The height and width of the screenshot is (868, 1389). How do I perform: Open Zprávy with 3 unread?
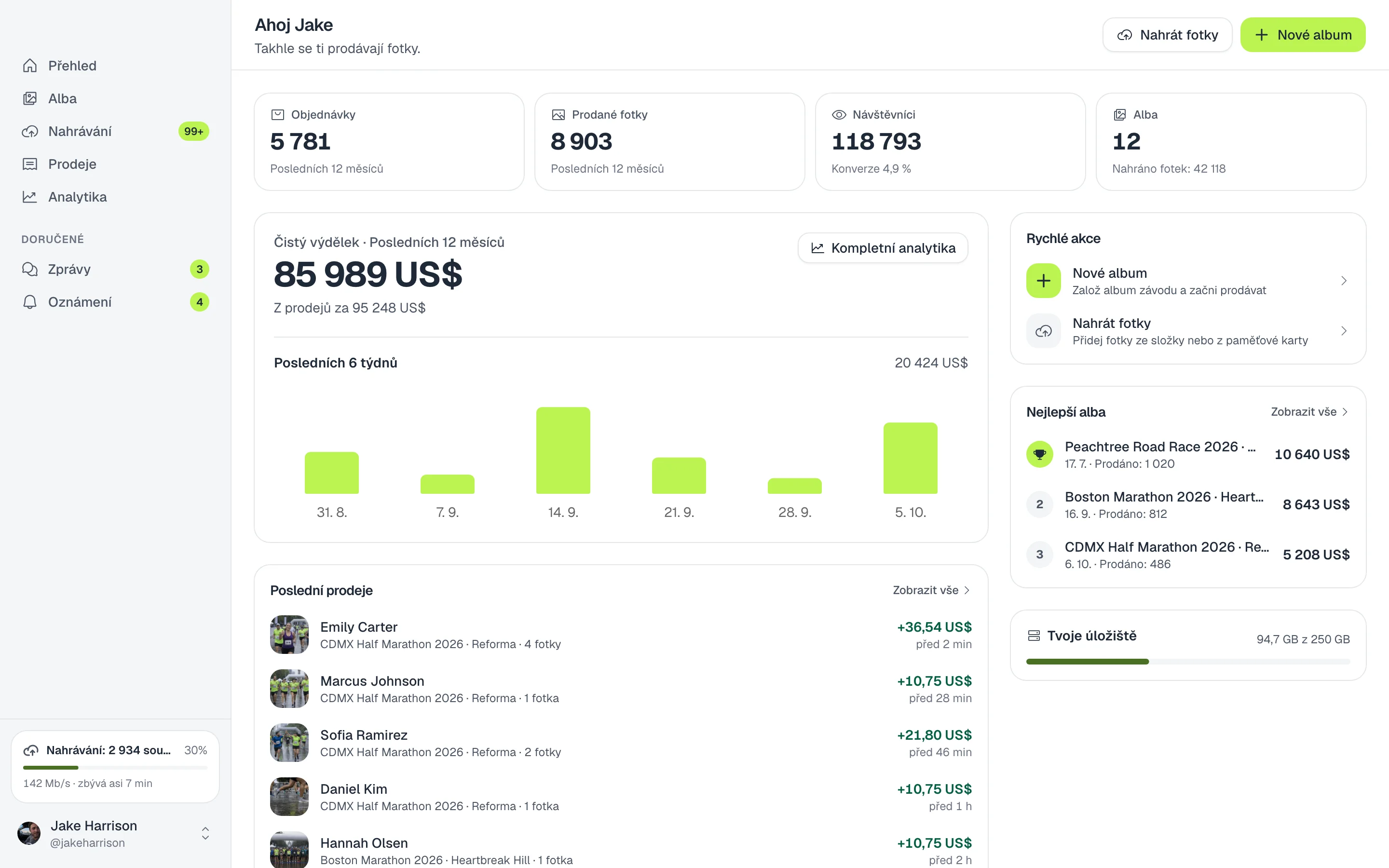pyautogui.click(x=115, y=269)
